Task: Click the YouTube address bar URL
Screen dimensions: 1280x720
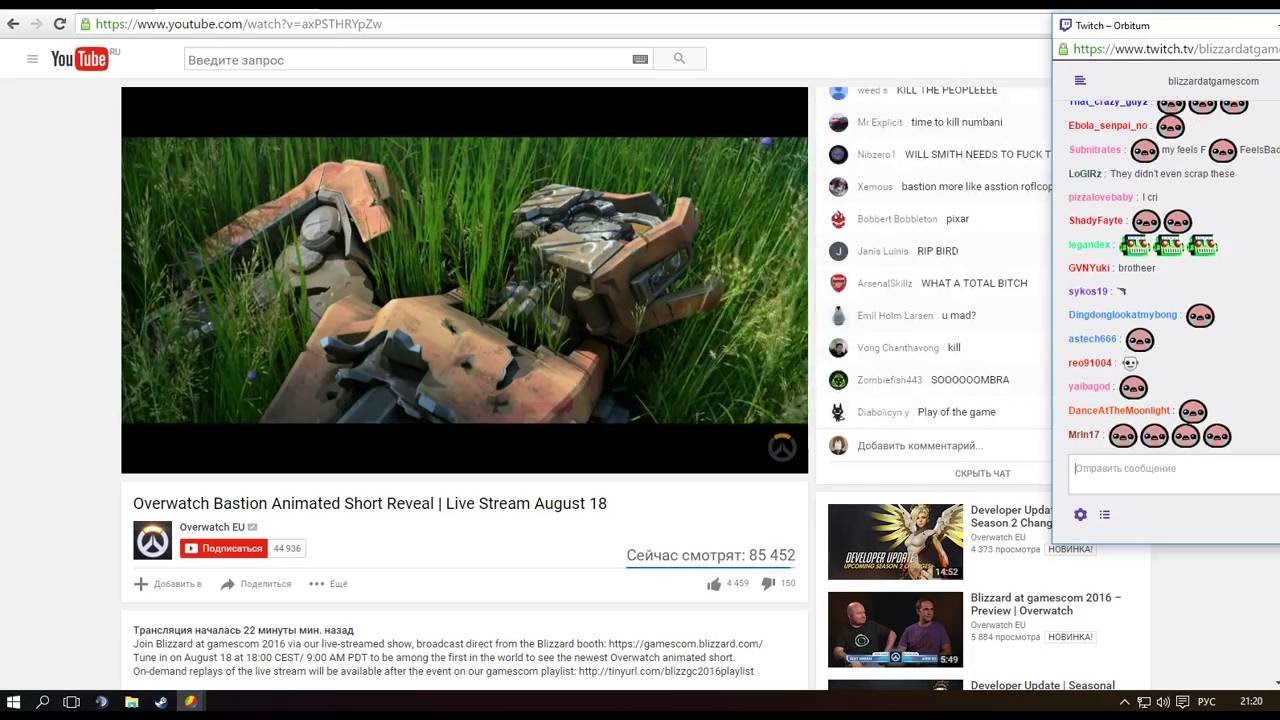Action: tap(238, 24)
